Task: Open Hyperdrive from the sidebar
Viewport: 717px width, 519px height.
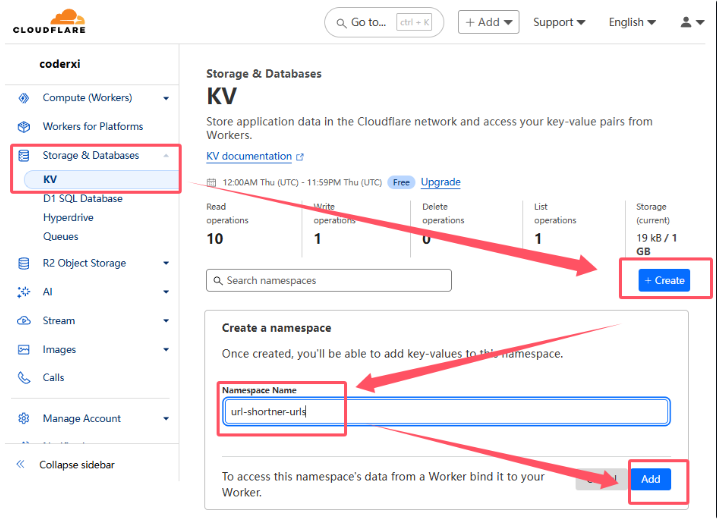Action: pyautogui.click(x=68, y=218)
